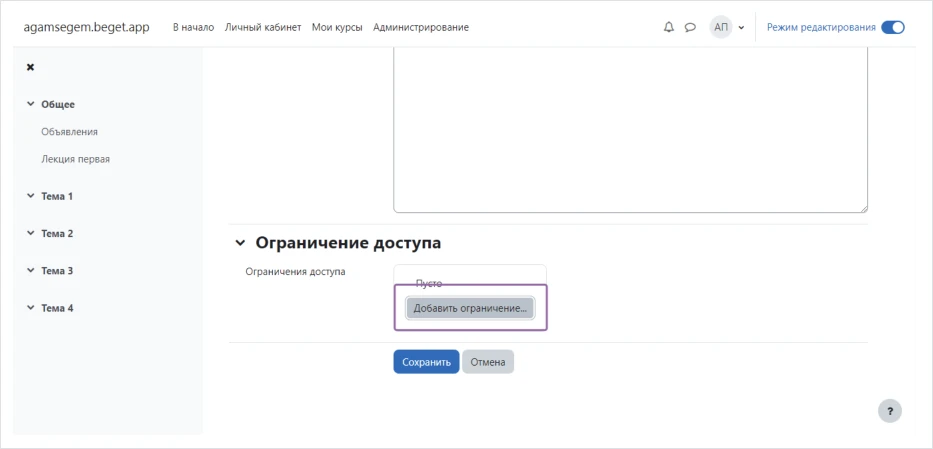This screenshot has width=933, height=449.
Task: Select the Общее section title
Action: [58, 105]
